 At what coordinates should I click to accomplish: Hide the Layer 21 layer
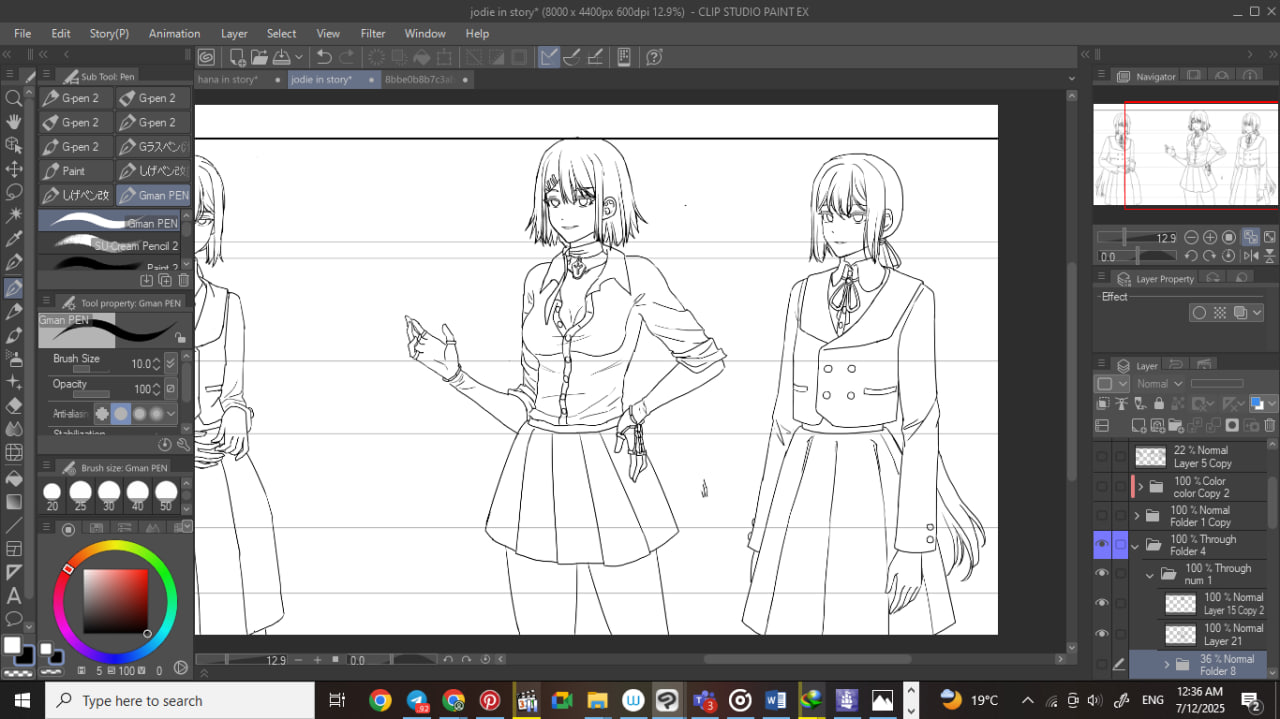click(x=1102, y=634)
